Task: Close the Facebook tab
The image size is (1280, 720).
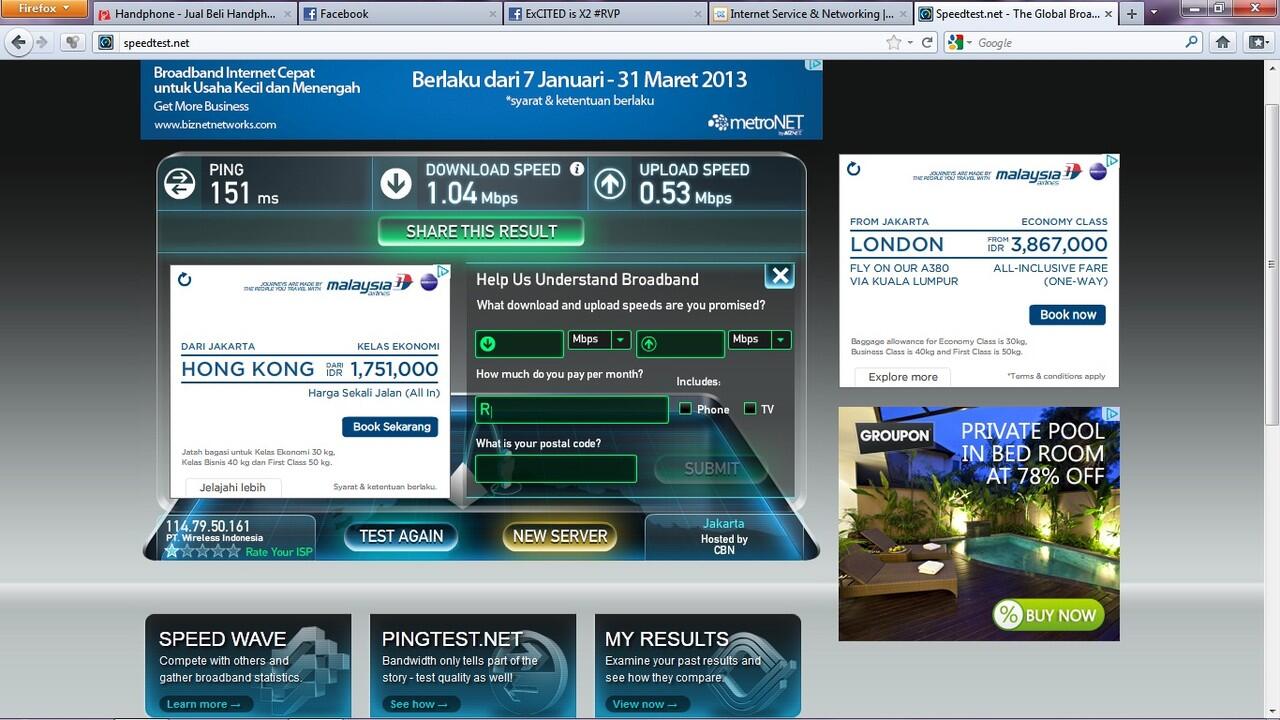Action: [x=493, y=14]
